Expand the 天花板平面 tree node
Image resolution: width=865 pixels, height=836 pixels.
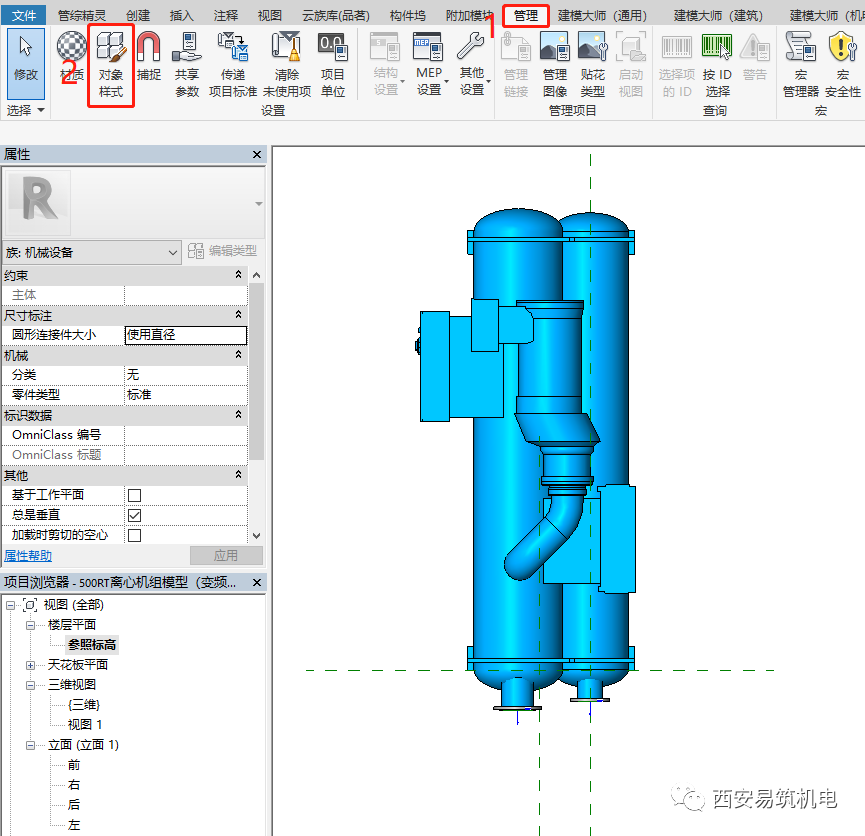tap(30, 665)
